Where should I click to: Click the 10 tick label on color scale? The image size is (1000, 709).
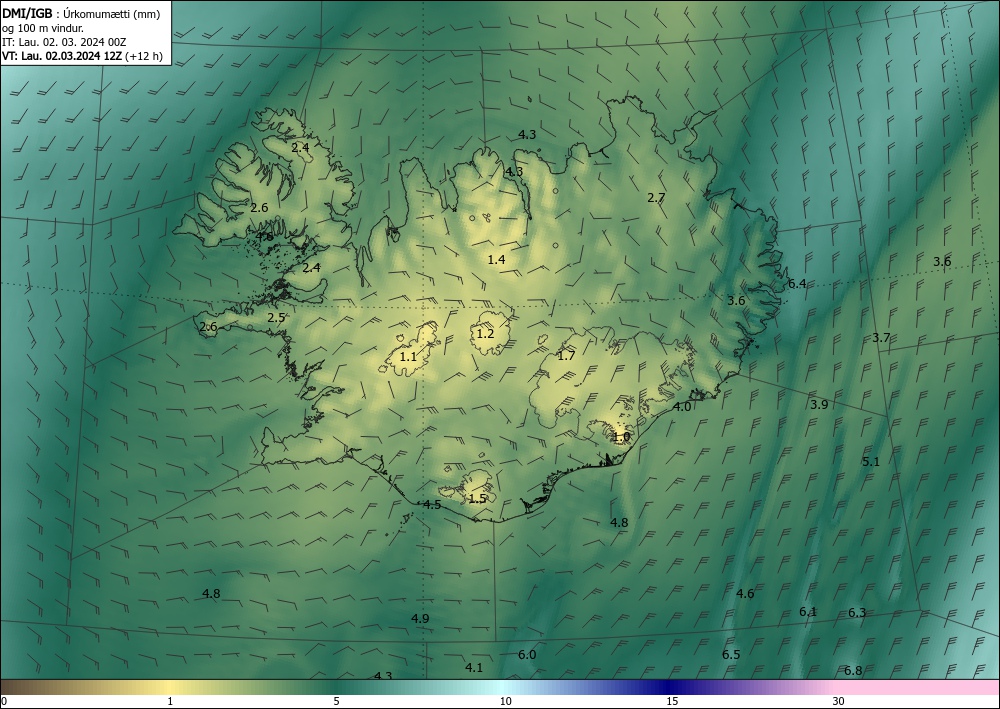pos(506,702)
